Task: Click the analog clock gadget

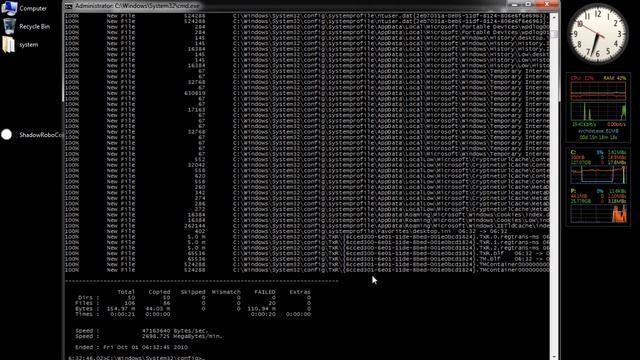Action: click(x=598, y=33)
